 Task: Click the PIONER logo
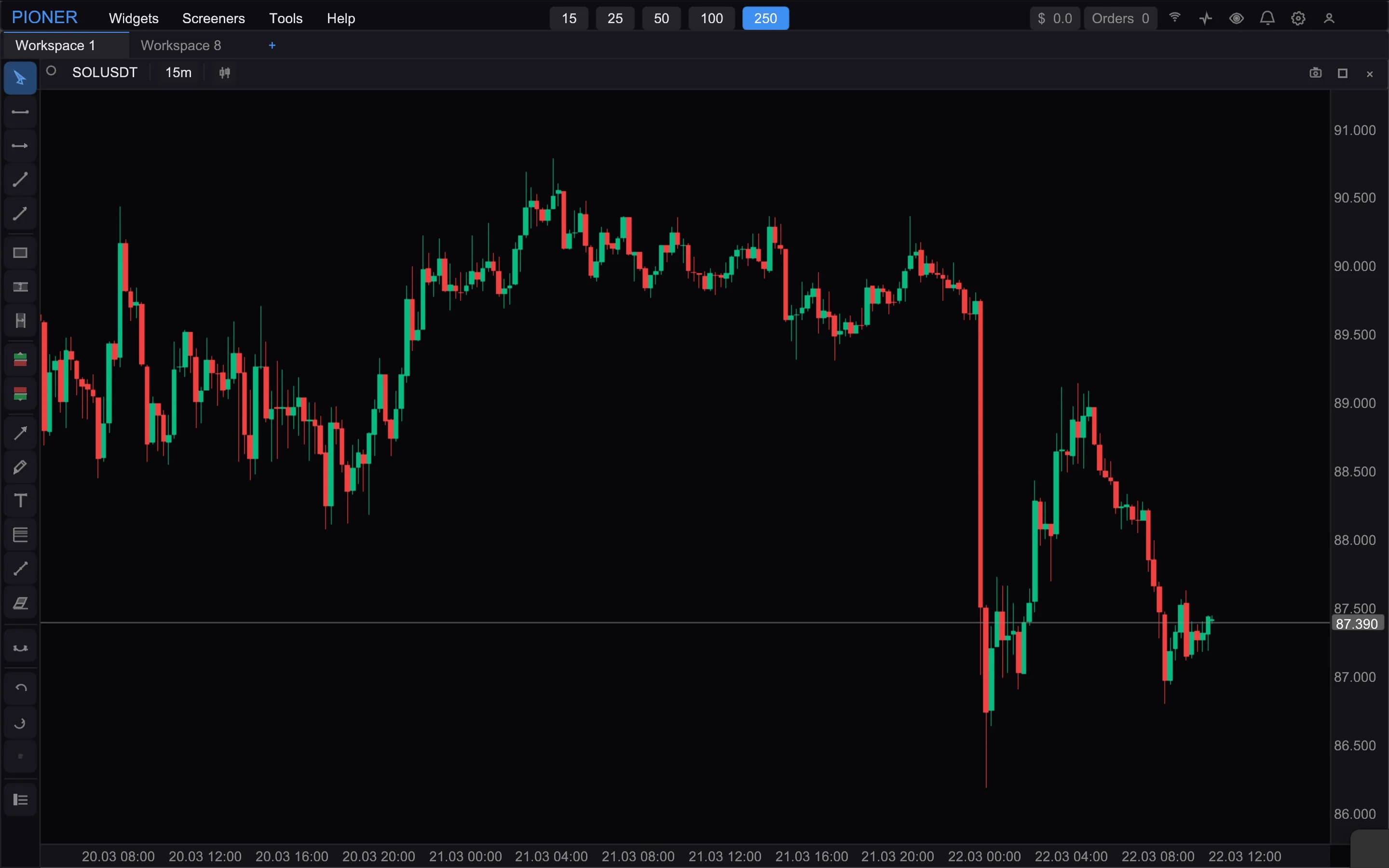coord(45,17)
